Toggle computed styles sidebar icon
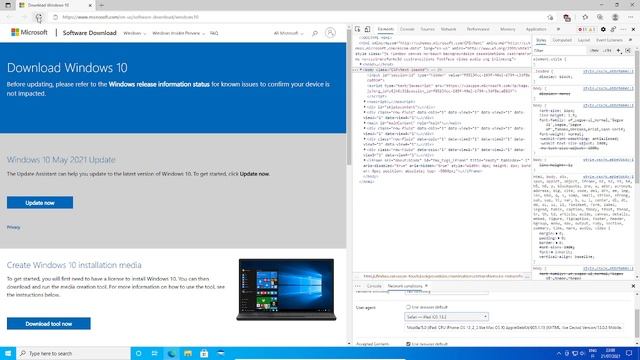Image resolution: width=640 pixels, height=360 pixels. [x=628, y=51]
